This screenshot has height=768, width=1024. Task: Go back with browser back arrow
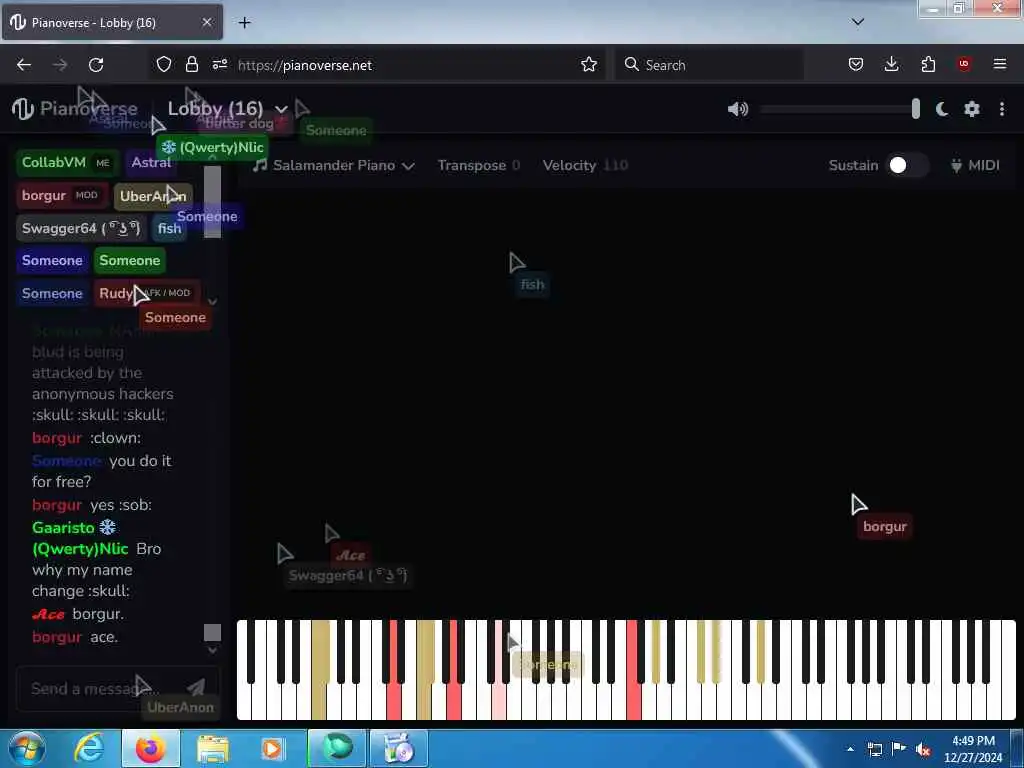[24, 65]
